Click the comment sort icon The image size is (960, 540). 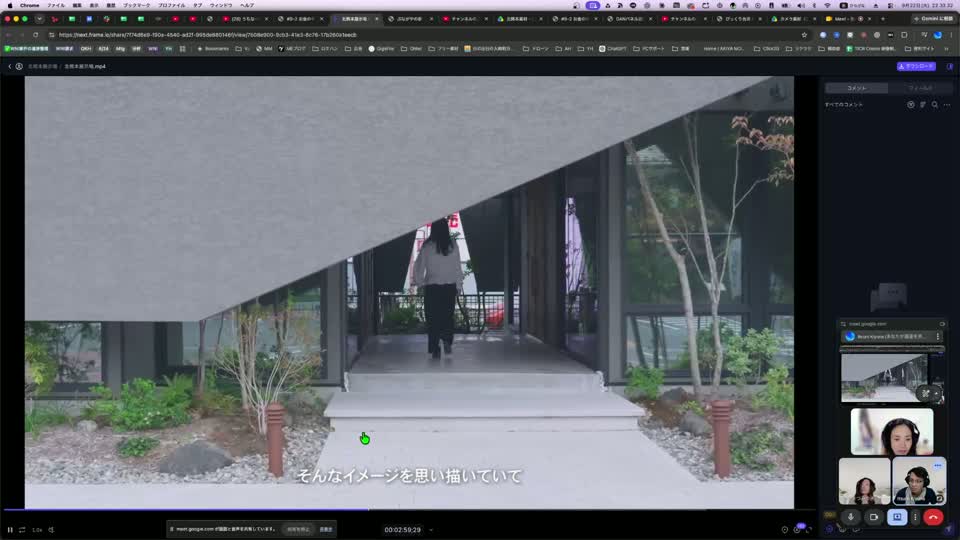coord(923,105)
